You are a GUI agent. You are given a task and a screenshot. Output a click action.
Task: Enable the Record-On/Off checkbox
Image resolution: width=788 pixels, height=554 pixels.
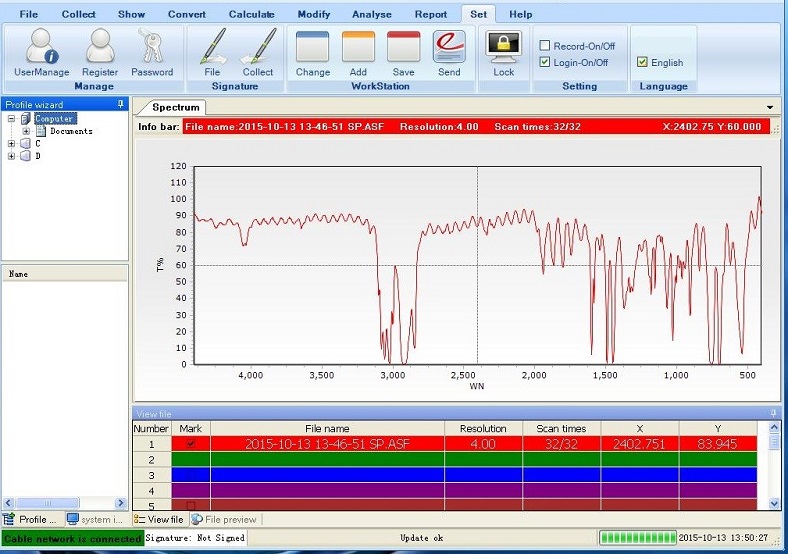tap(545, 46)
